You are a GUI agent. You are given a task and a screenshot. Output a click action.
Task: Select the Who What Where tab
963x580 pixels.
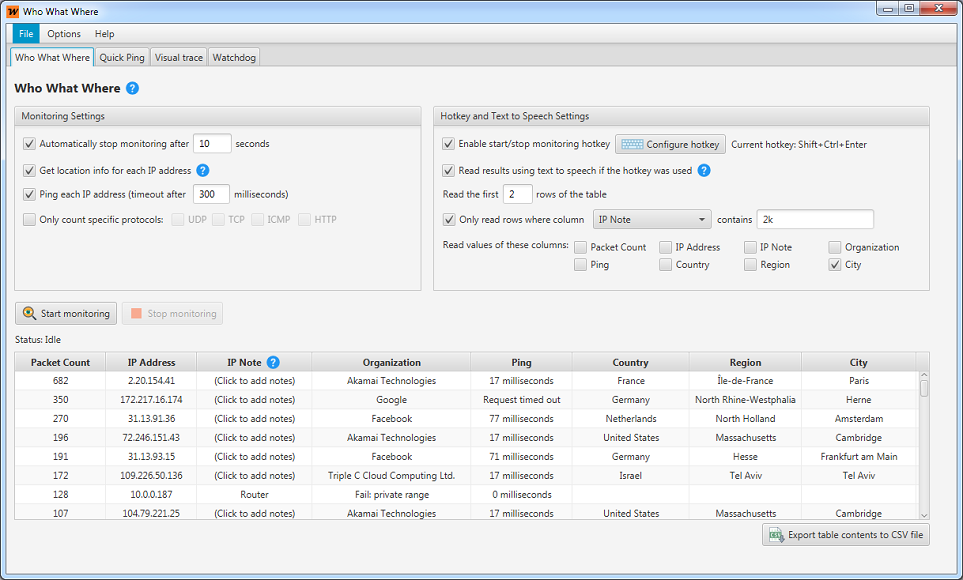(x=52, y=57)
